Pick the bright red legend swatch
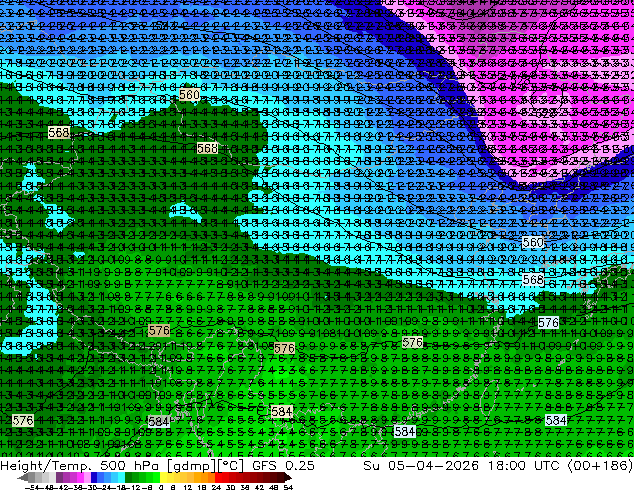This screenshot has height=490, width=634. [218, 478]
